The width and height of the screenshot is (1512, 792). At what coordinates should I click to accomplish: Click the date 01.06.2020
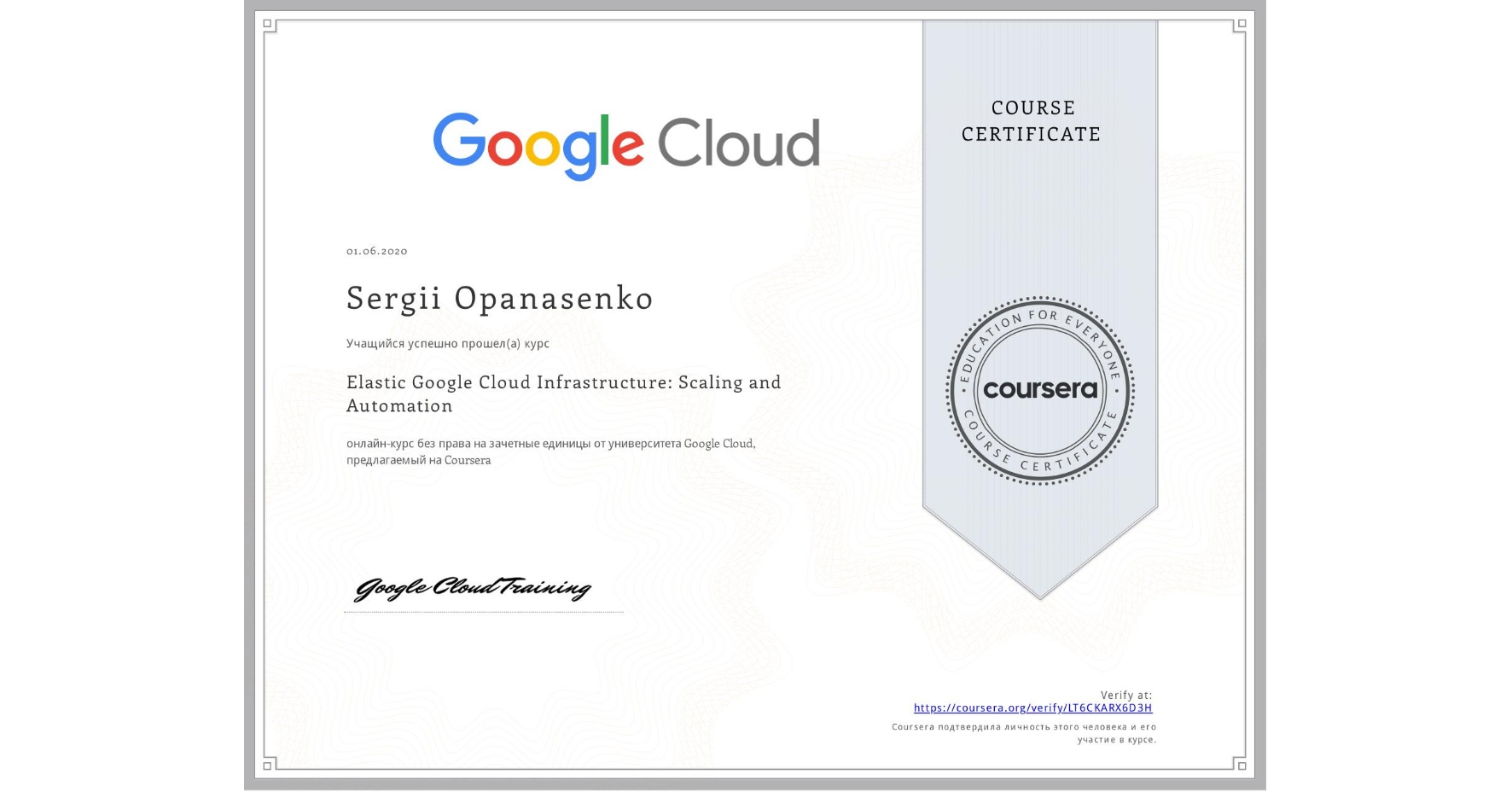click(376, 250)
